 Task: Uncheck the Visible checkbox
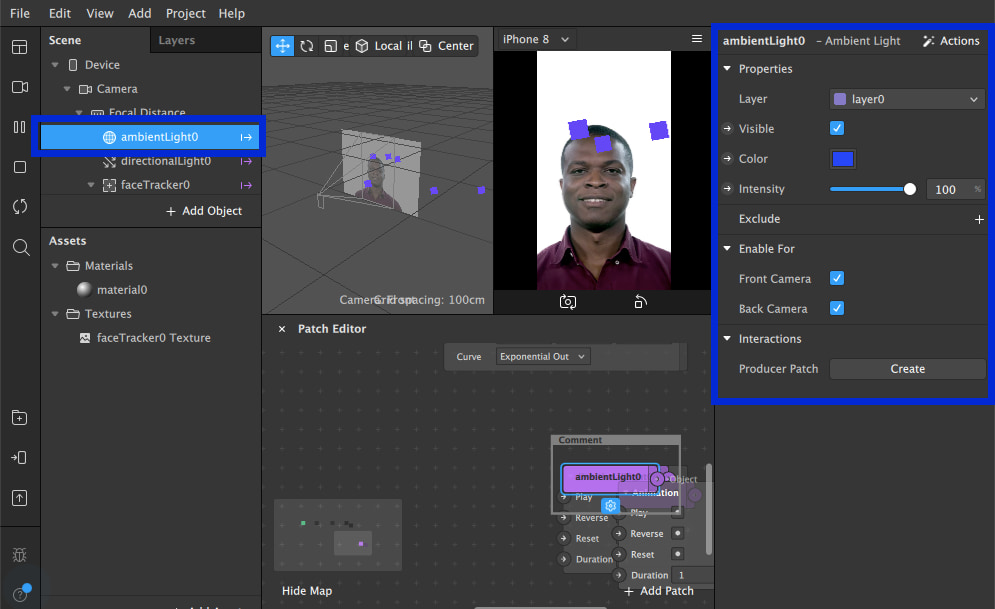point(837,129)
